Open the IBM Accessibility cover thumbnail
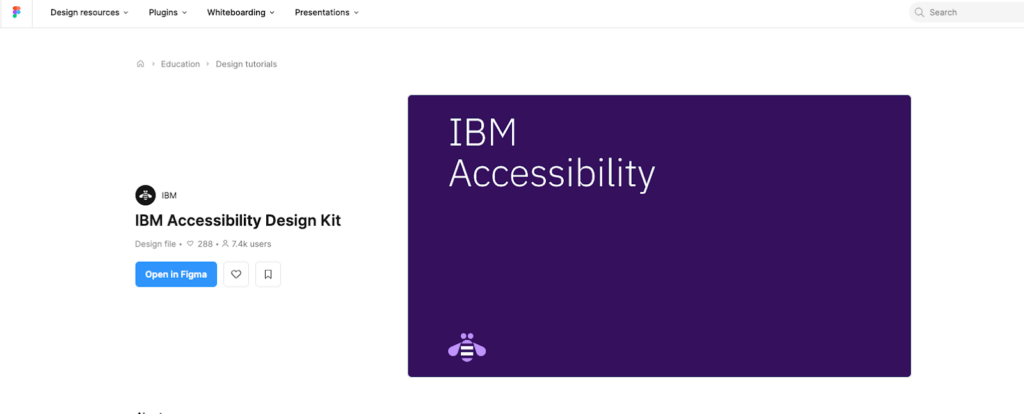 [x=659, y=236]
